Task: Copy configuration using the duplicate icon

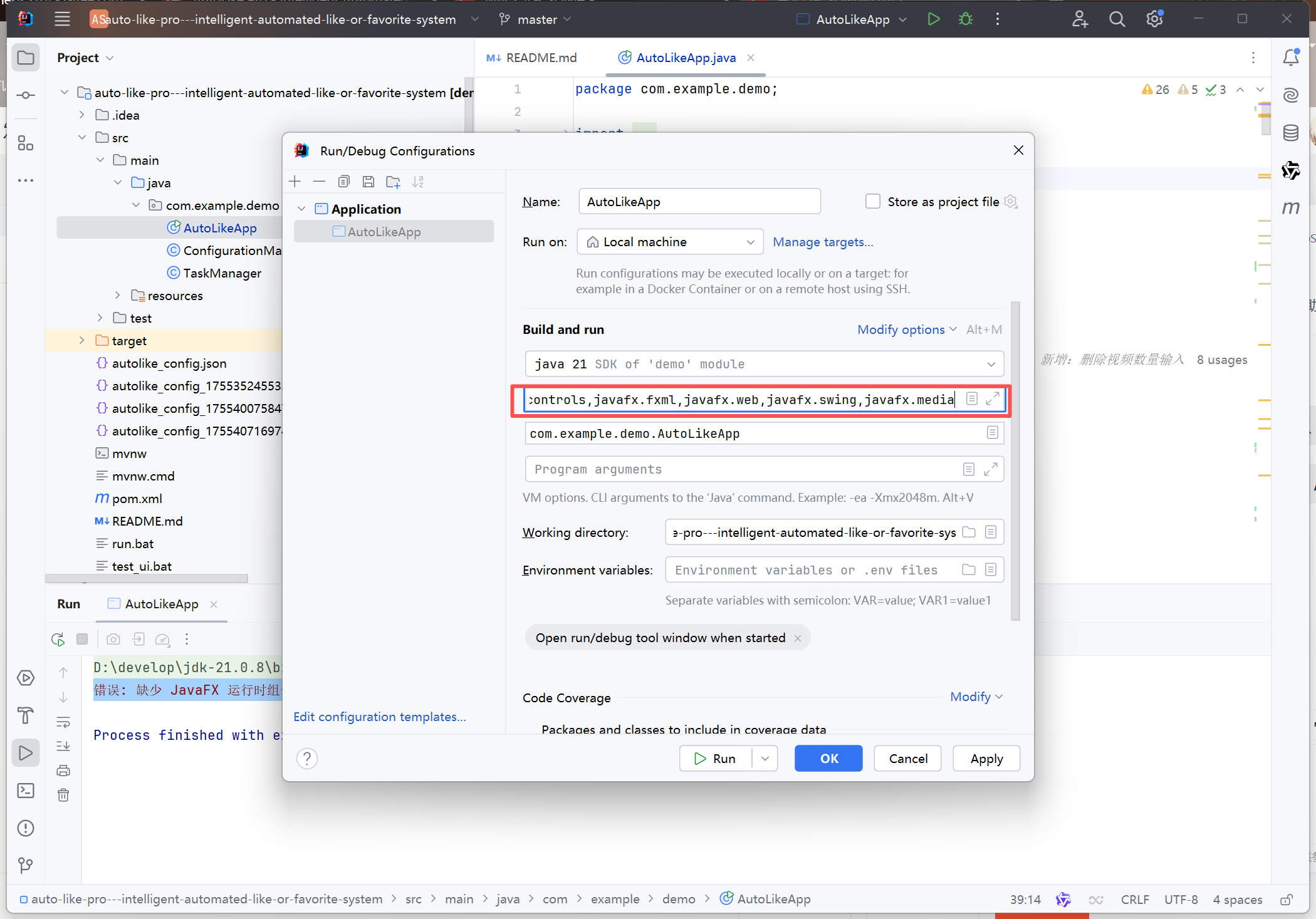Action: 343,182
